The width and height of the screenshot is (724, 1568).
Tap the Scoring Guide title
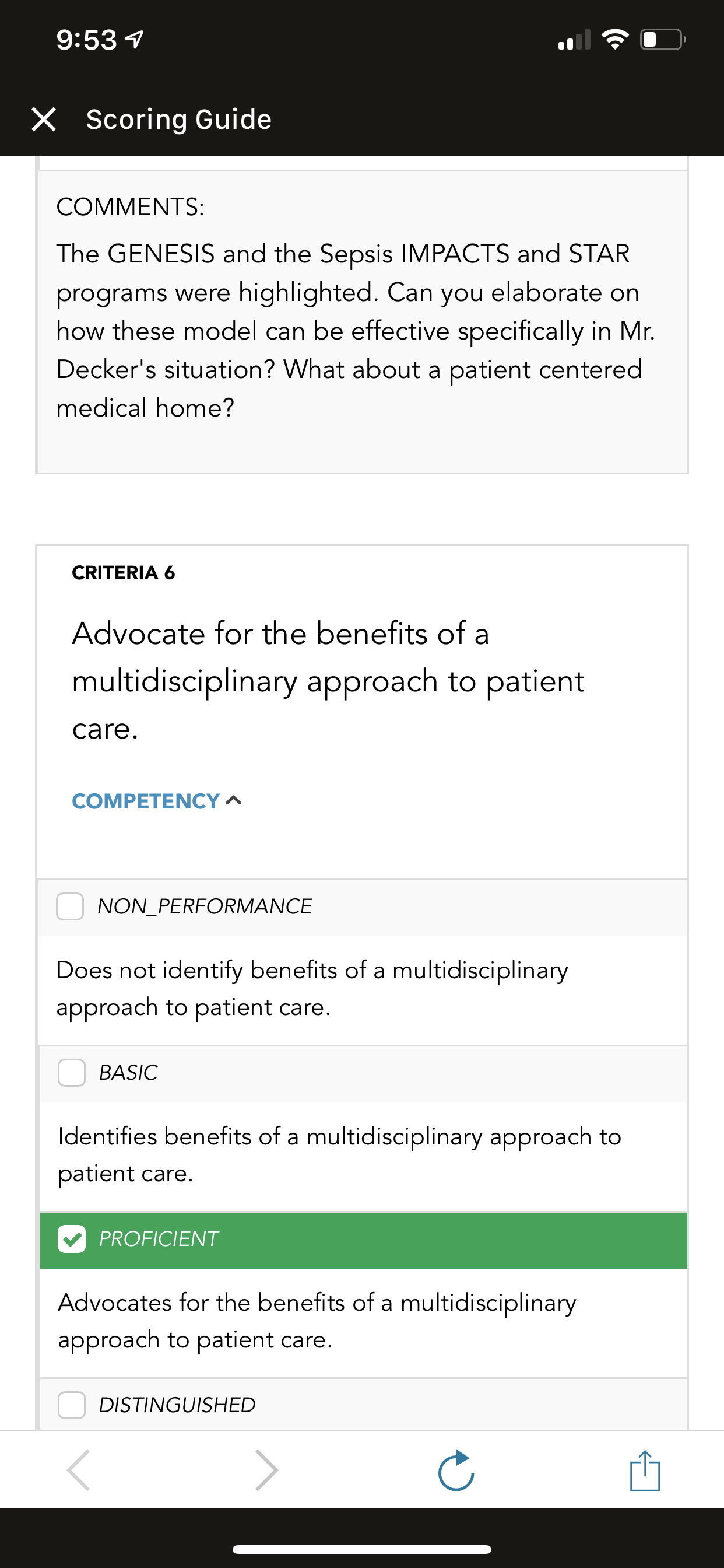(x=179, y=120)
